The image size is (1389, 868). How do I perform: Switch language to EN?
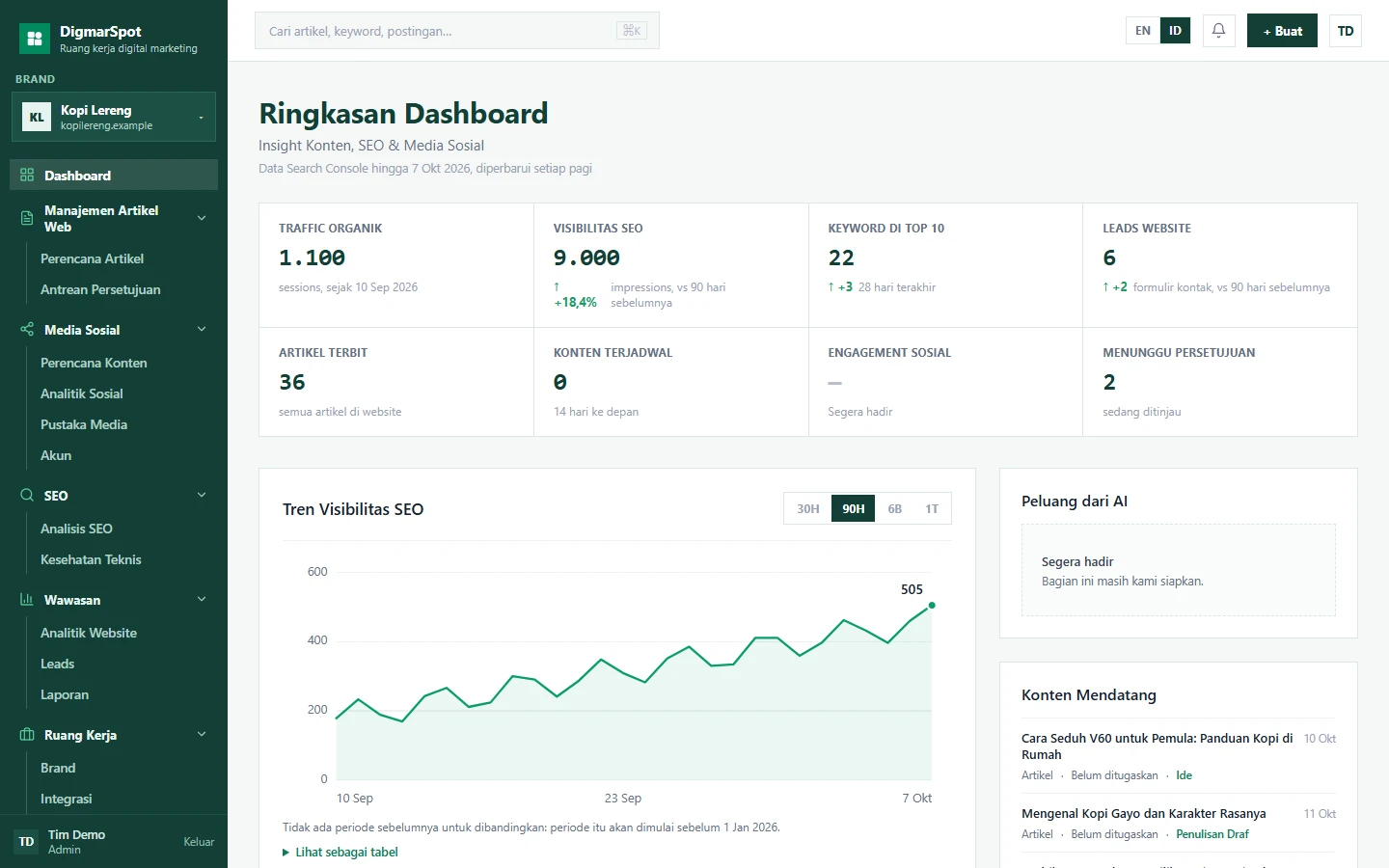1143,31
